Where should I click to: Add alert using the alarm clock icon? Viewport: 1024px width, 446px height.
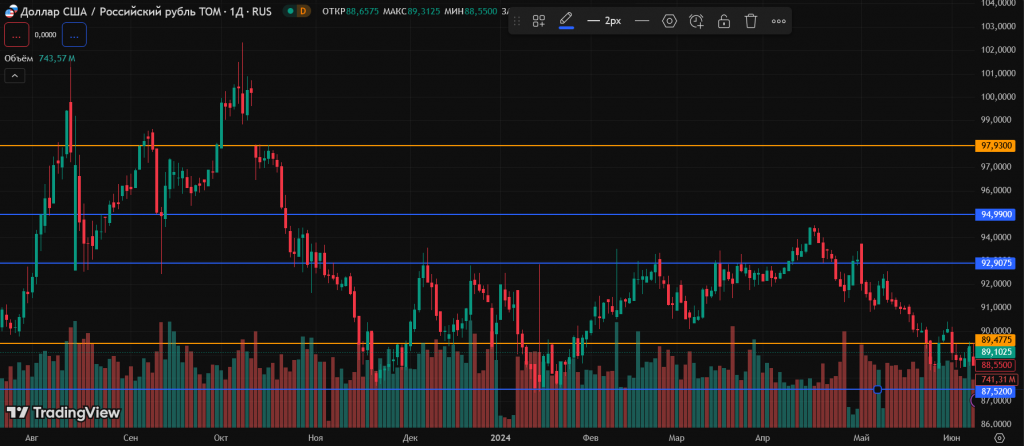tap(697, 21)
